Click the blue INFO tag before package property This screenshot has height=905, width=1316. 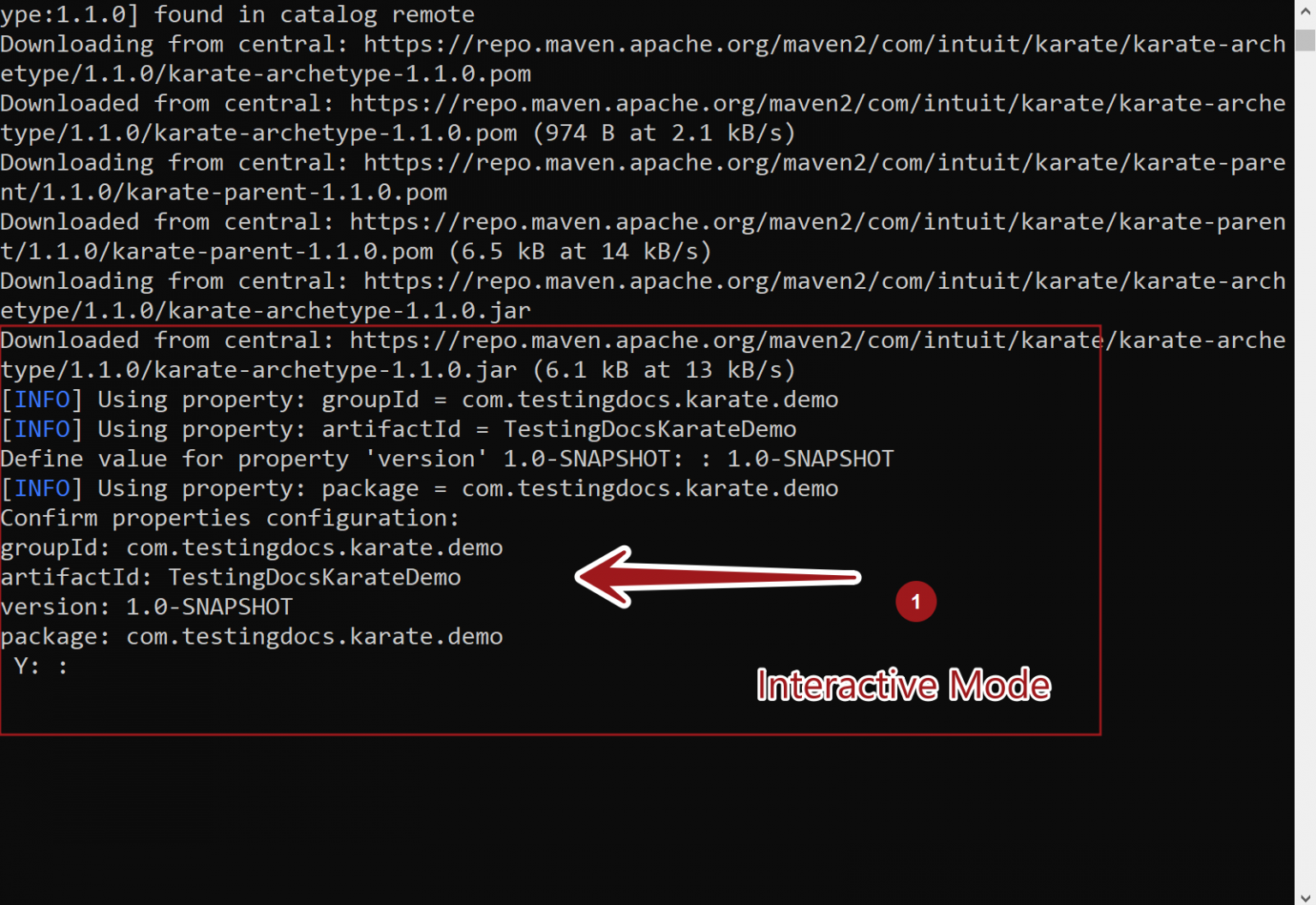coord(42,488)
